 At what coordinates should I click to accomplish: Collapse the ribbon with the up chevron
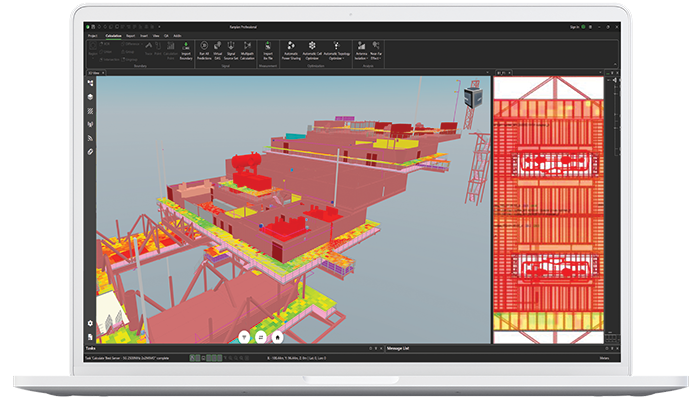(615, 65)
